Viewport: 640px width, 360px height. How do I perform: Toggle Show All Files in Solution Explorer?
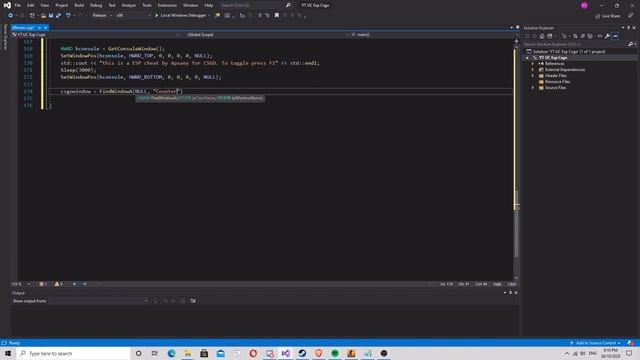(590, 36)
